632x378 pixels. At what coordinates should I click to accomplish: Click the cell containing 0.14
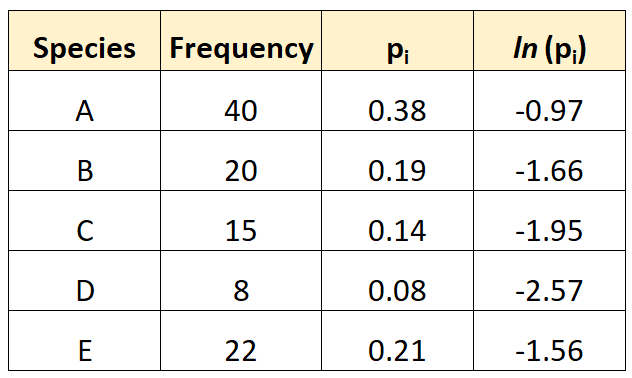tap(397, 220)
